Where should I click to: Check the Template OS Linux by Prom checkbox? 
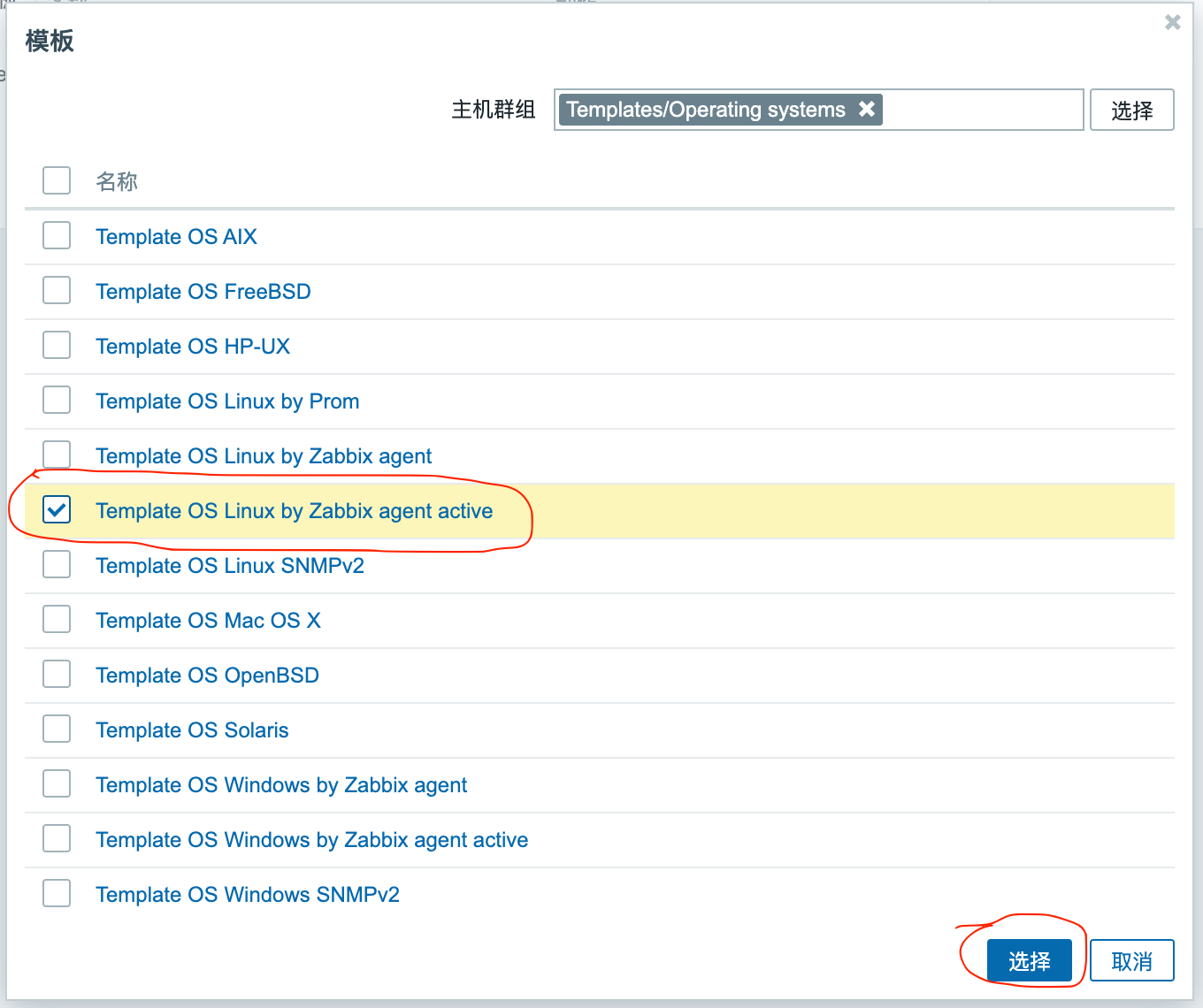tap(57, 400)
